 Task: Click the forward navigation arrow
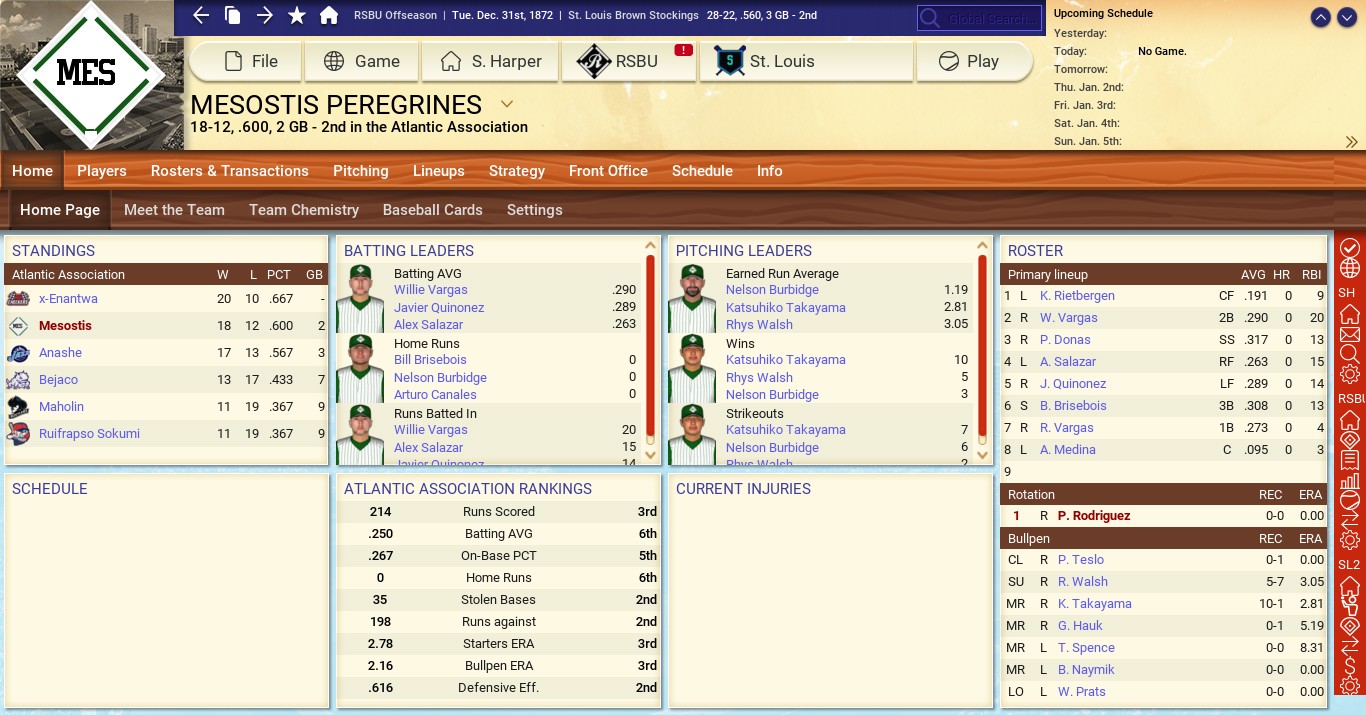tap(264, 15)
